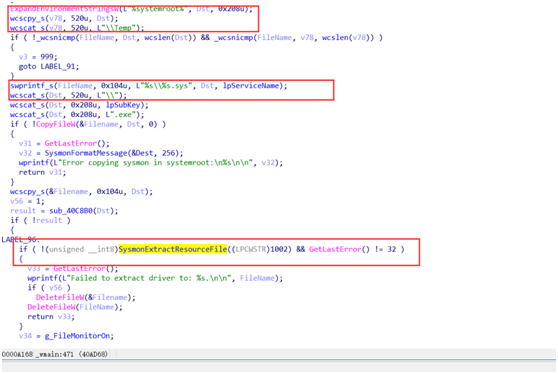Select the sub_40C8B0 function reference
This screenshot has width=558, height=374.
point(73,211)
